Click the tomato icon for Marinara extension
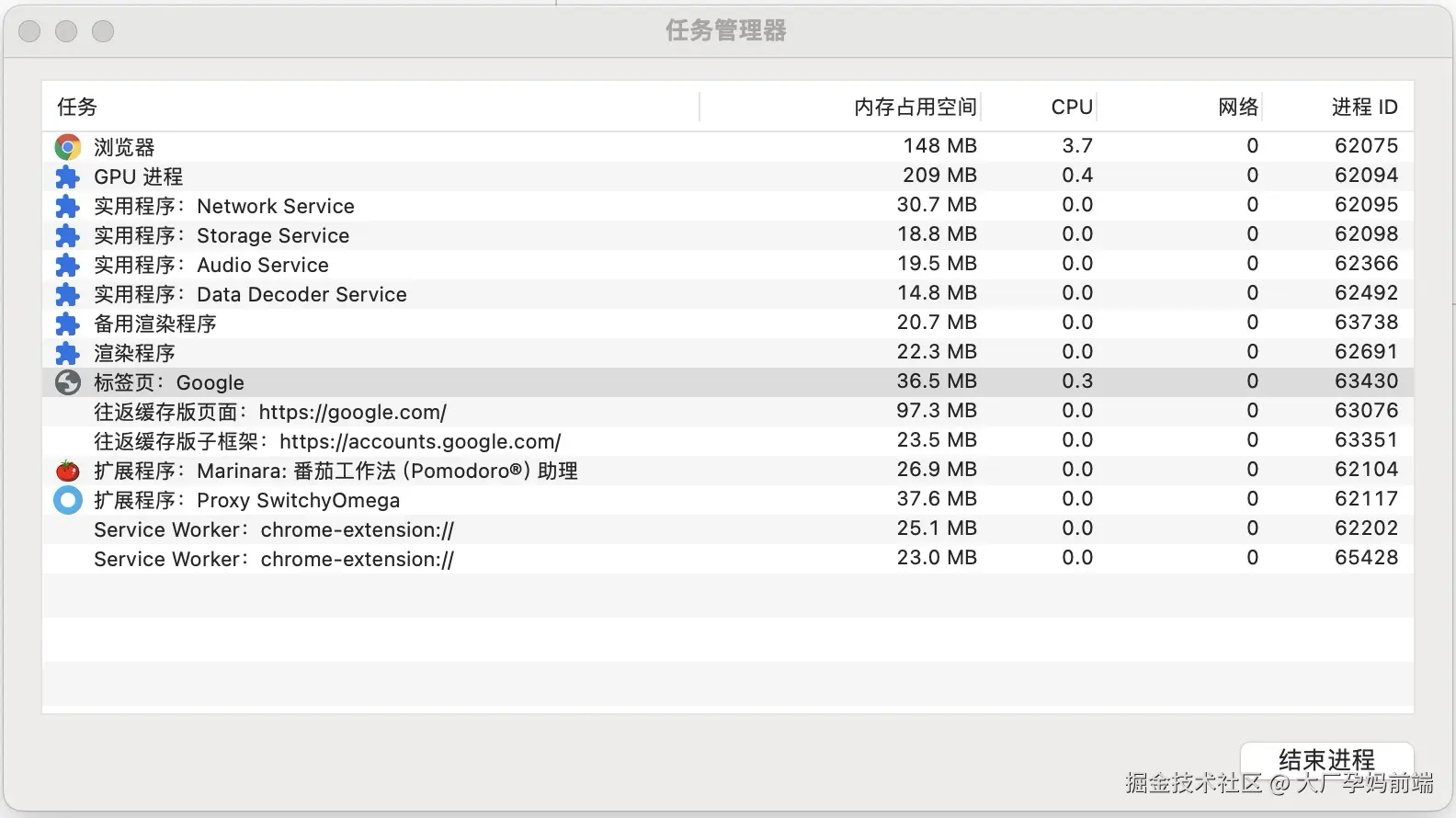Image resolution: width=1456 pixels, height=818 pixels. [68, 471]
